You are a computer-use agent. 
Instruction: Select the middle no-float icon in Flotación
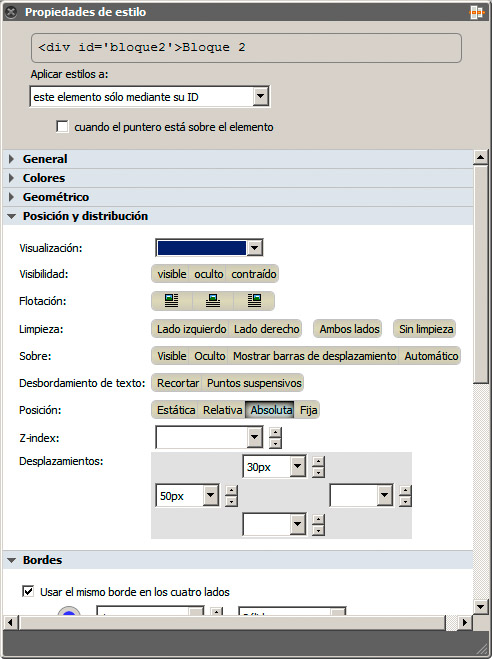tap(213, 301)
